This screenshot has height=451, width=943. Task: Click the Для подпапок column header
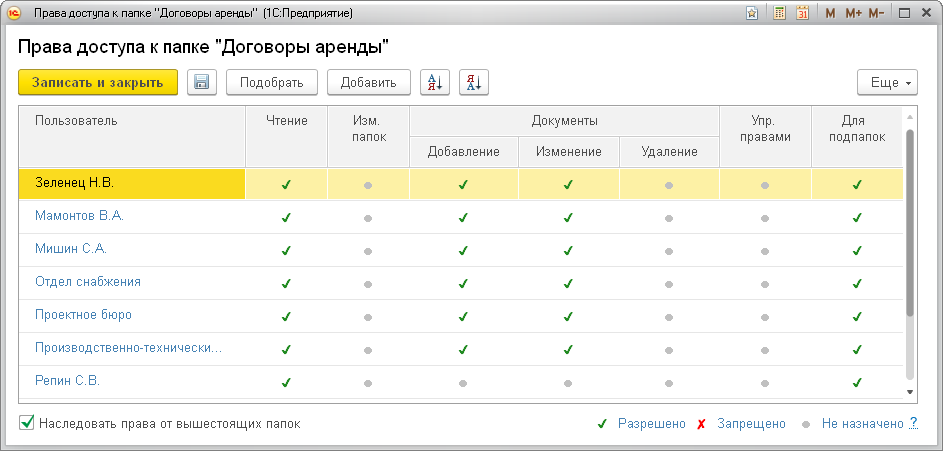(x=858, y=137)
